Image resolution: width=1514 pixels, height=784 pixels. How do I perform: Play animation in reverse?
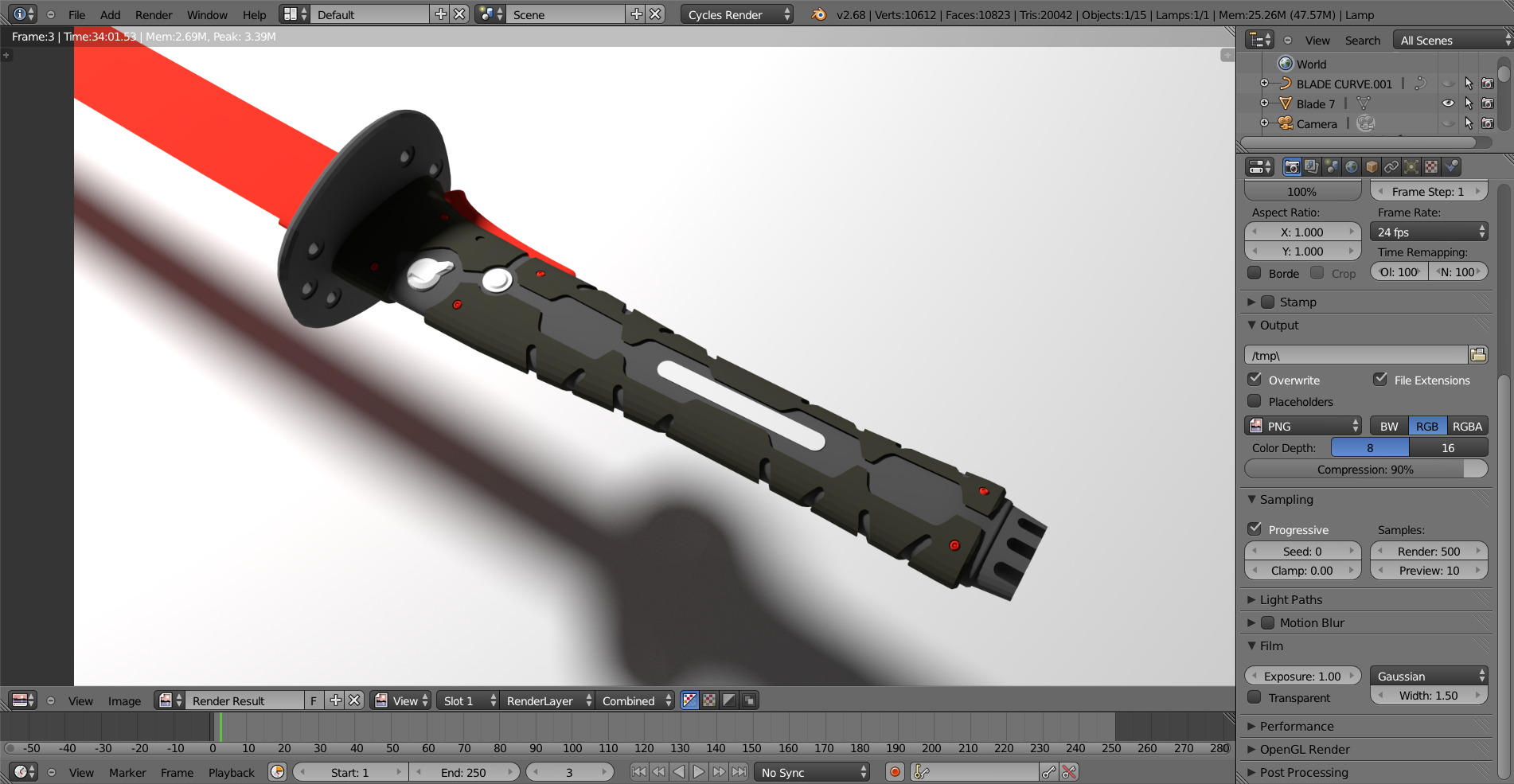679,772
